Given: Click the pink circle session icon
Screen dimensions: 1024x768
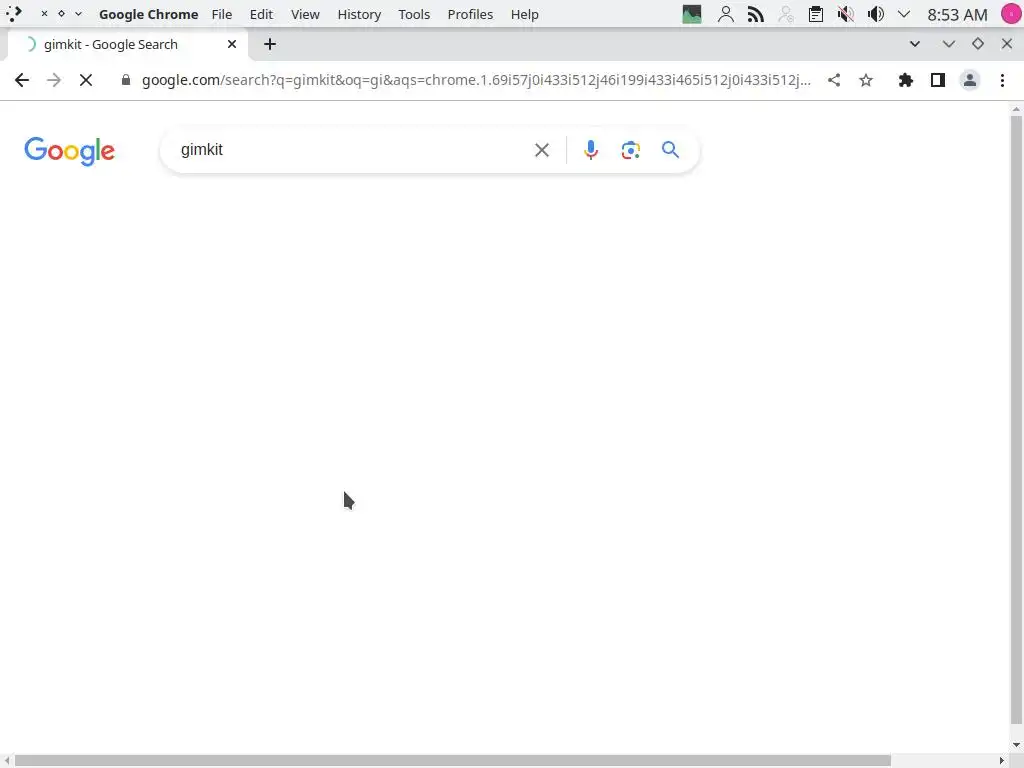Looking at the screenshot, I should (x=1011, y=14).
